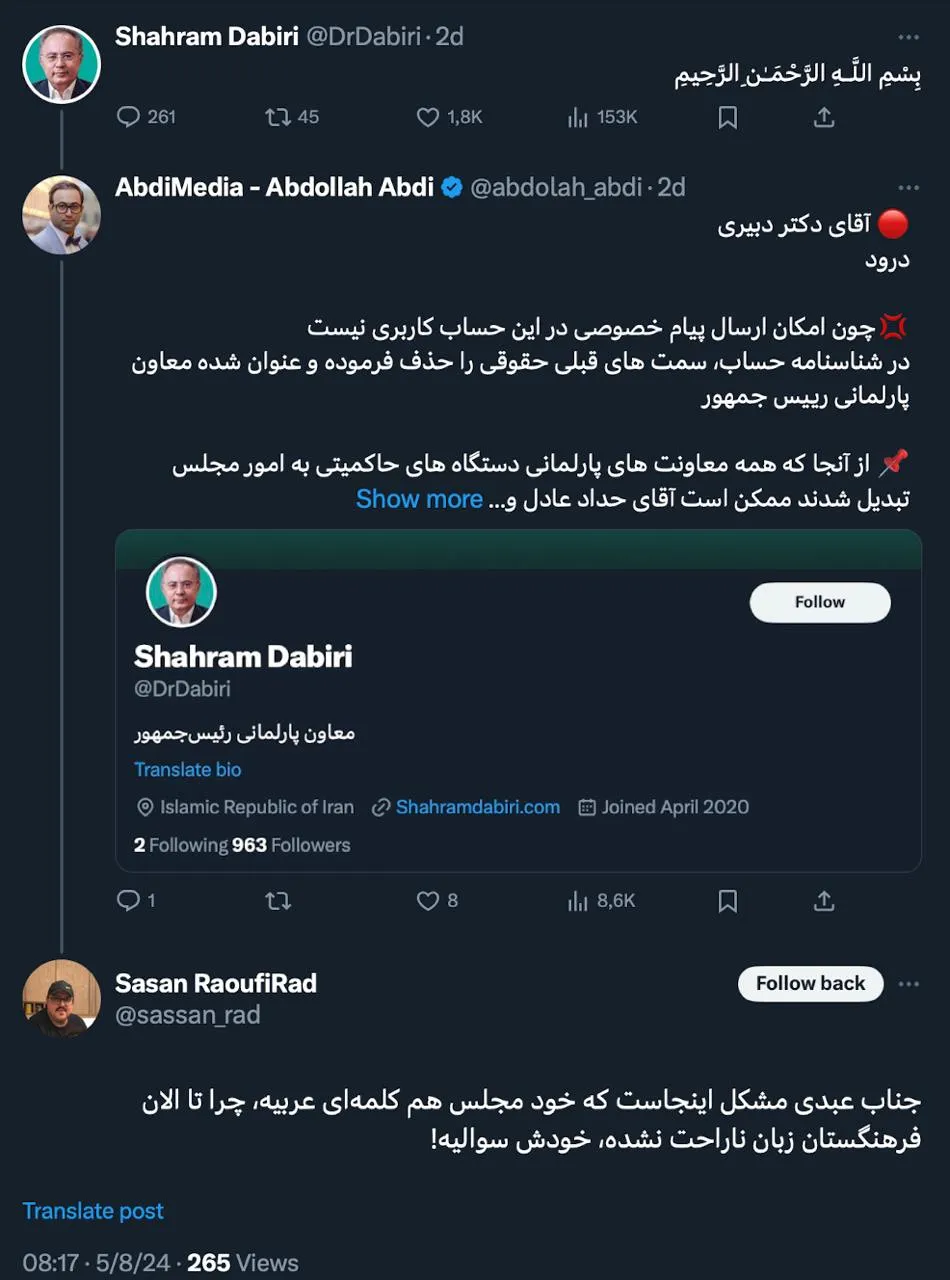
Task: Follow back Sasan RaoufiRad
Action: pyautogui.click(x=810, y=983)
